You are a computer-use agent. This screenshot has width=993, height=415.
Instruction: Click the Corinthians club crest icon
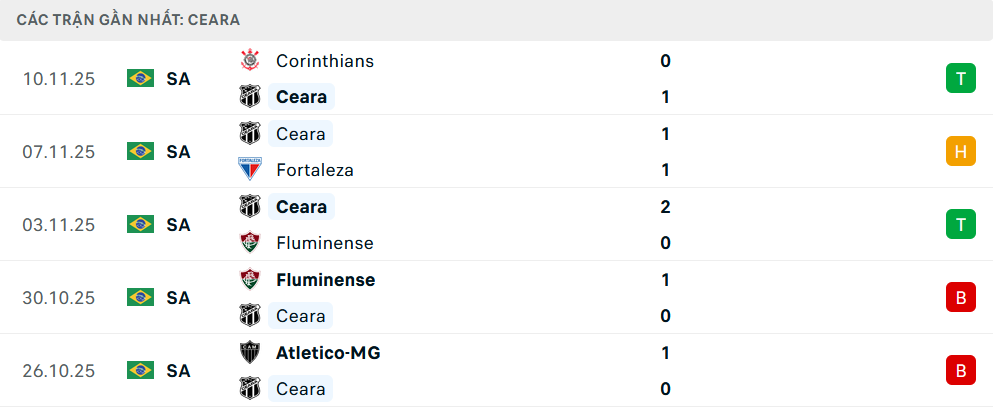[x=249, y=61]
